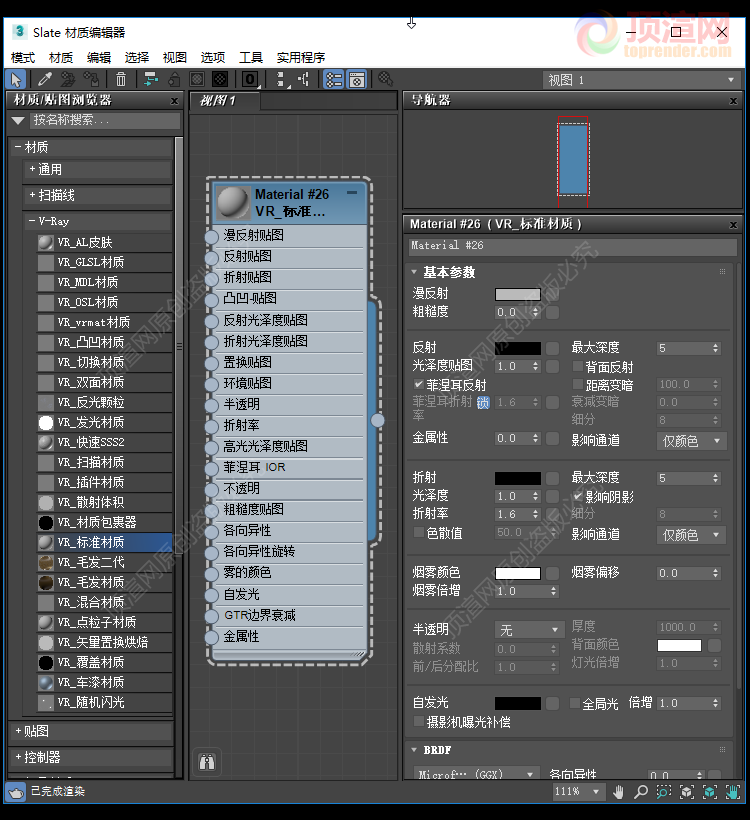
Task: Enable the 距离变暗 checkbox
Action: (x=577, y=384)
